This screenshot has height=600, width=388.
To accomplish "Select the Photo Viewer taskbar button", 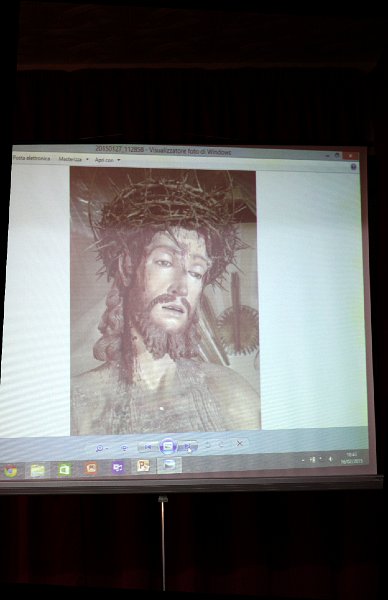I will point(169,465).
